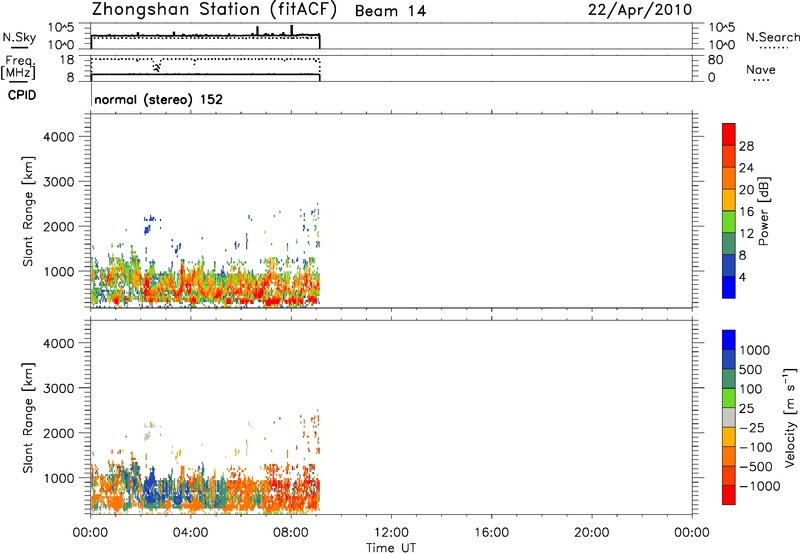
Task: Click the bright blue bottom segment of the Power colorbar
Action: pyautogui.click(x=729, y=287)
